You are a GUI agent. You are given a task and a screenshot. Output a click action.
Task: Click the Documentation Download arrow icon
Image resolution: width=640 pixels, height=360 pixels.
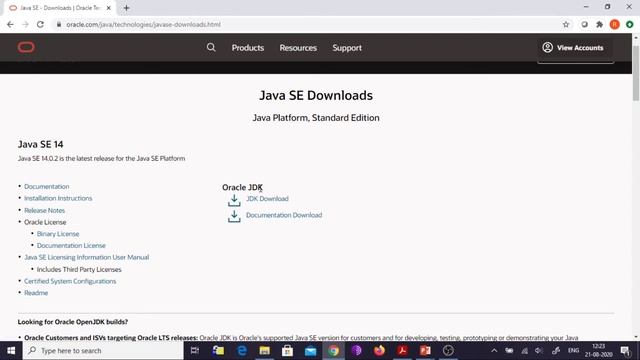tap(234, 216)
